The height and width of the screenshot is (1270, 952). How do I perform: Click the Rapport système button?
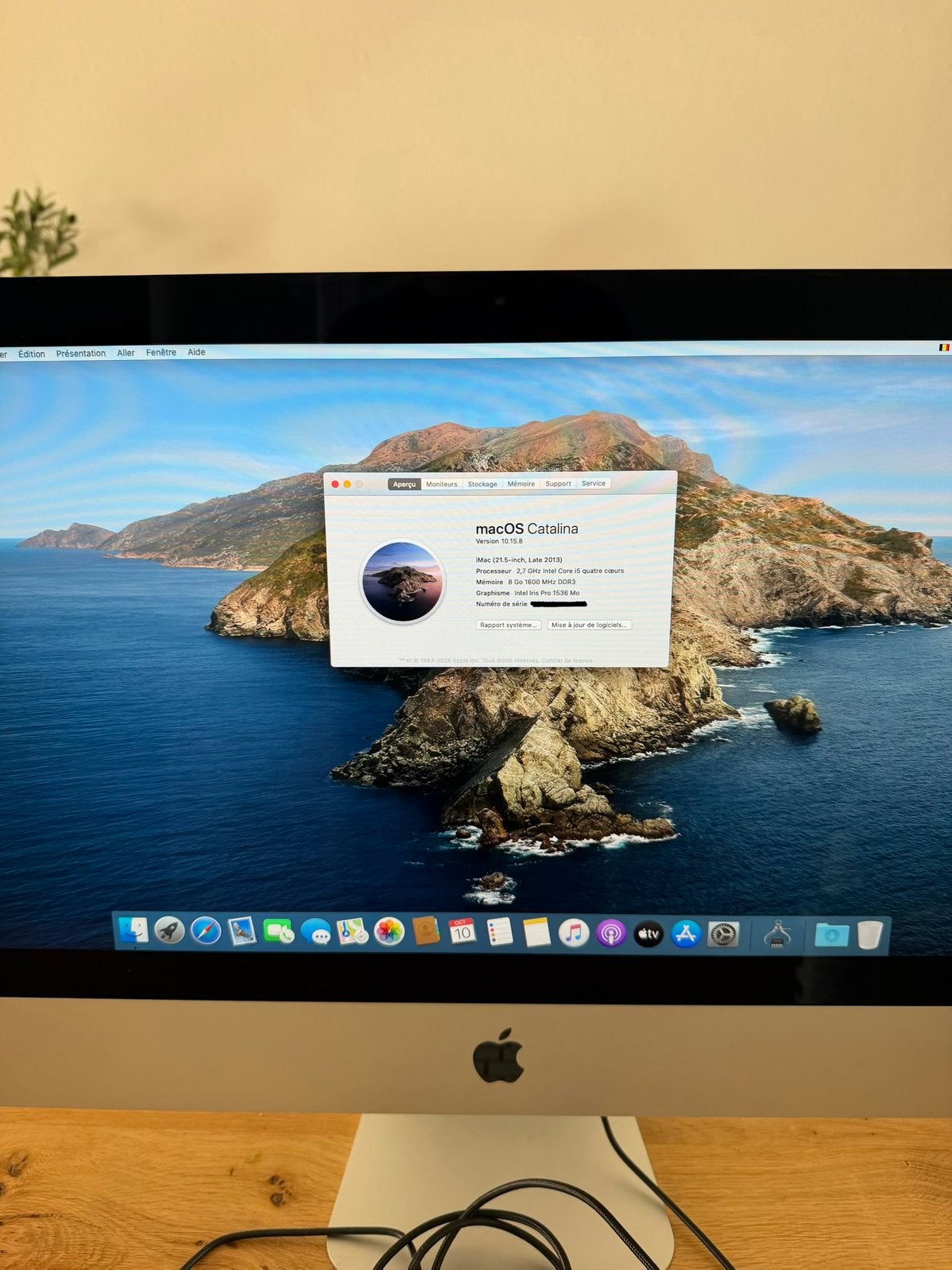coord(509,625)
